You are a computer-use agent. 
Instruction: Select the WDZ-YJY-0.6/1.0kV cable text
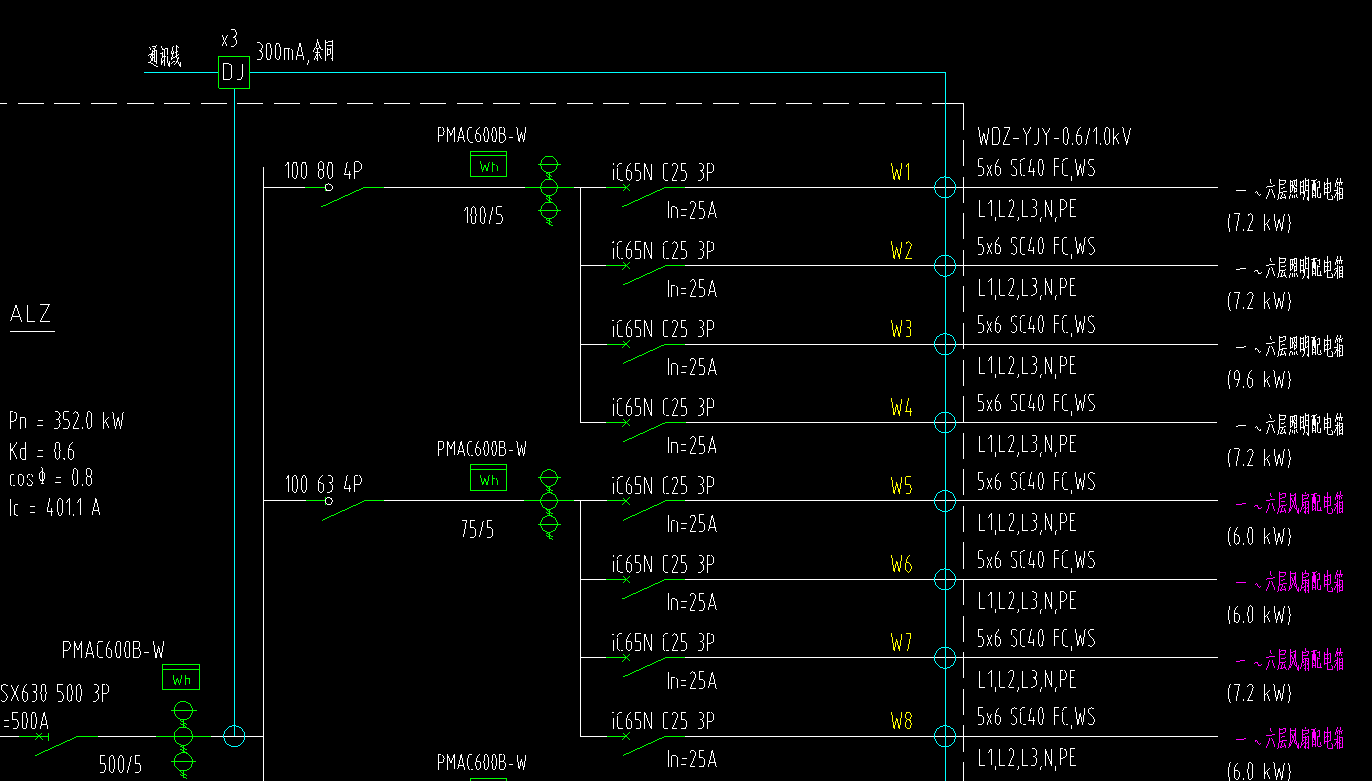click(1055, 138)
